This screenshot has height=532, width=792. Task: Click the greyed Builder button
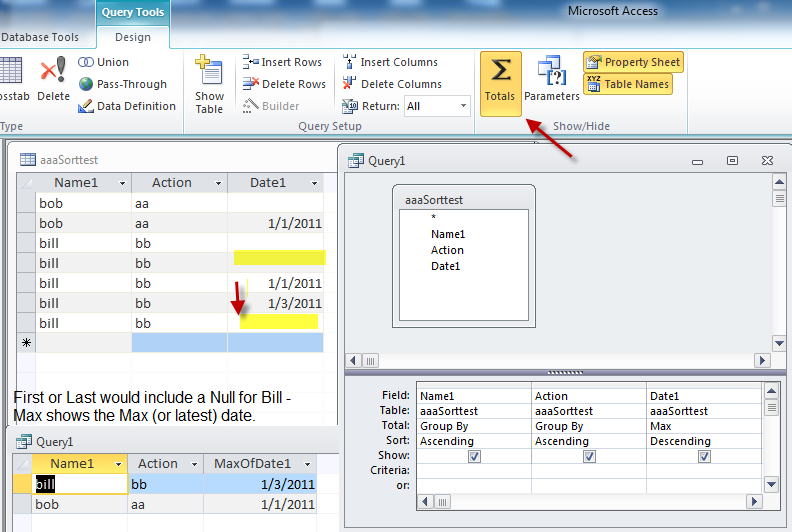pyautogui.click(x=271, y=106)
